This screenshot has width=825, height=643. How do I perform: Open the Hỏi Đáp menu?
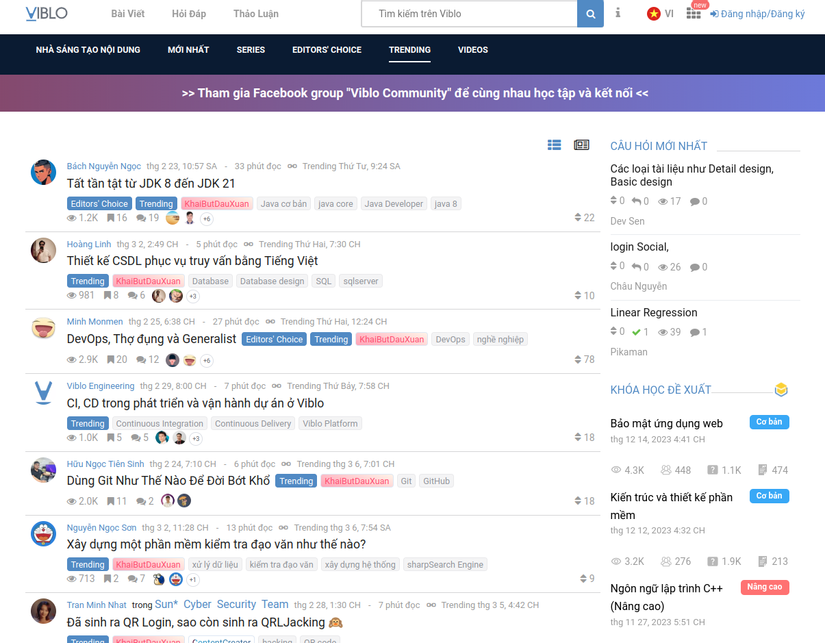189,14
